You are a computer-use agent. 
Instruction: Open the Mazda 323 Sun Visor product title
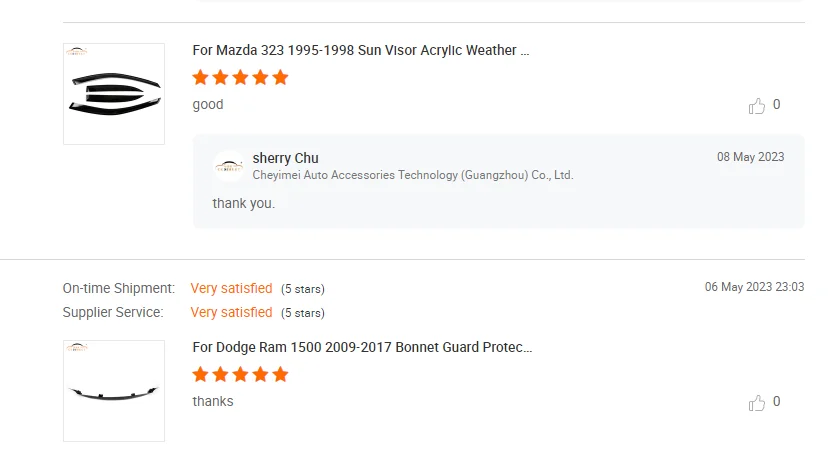pyautogui.click(x=361, y=50)
